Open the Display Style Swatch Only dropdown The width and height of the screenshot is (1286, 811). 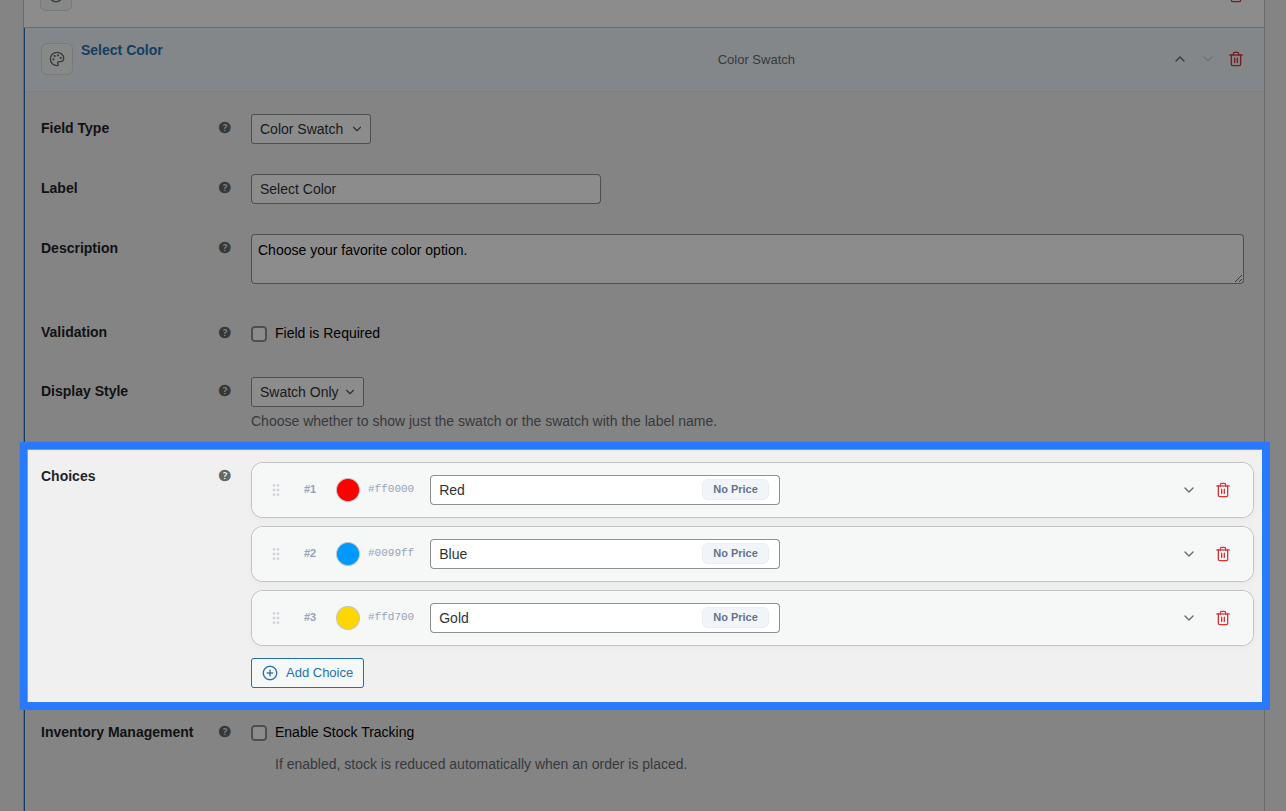coord(307,392)
